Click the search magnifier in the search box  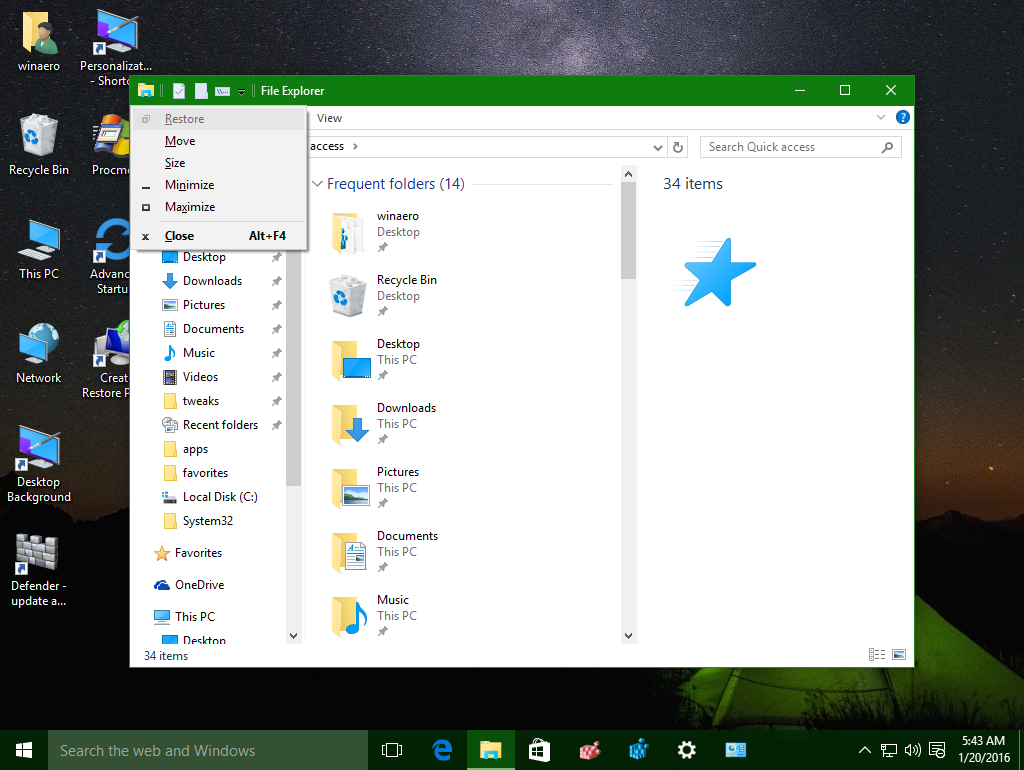click(886, 146)
